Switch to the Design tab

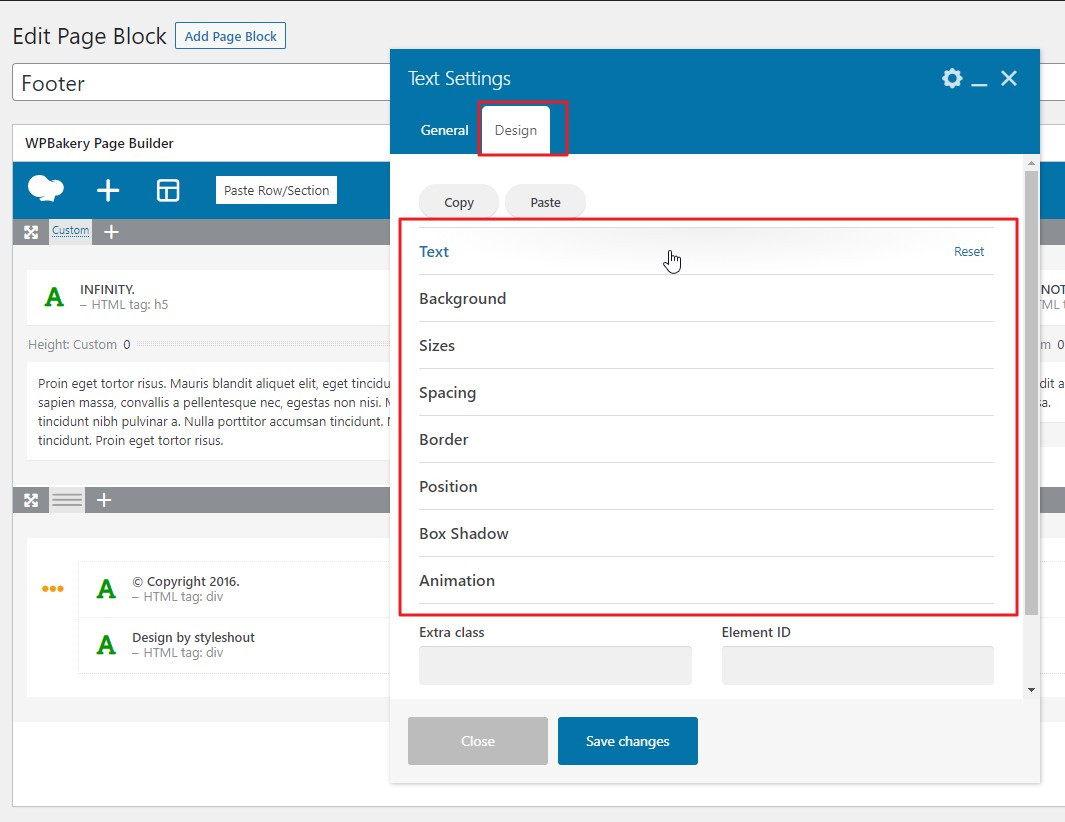click(516, 130)
